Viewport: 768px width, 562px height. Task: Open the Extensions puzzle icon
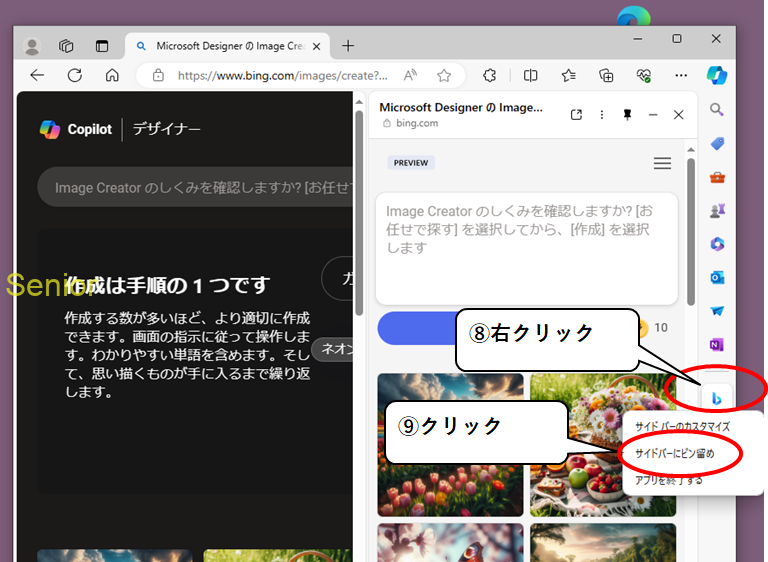489,75
